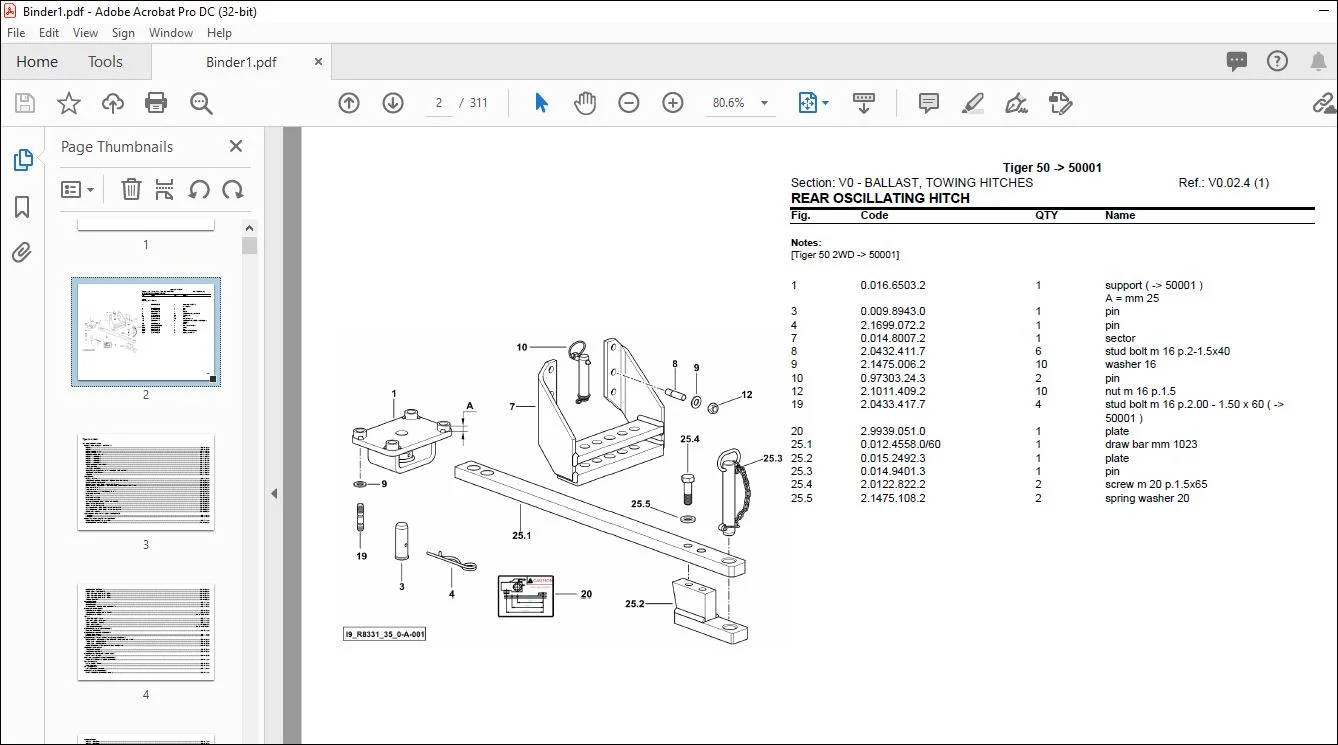Select the Binder1.pdf document tab
The height and width of the screenshot is (745, 1338).
[241, 62]
